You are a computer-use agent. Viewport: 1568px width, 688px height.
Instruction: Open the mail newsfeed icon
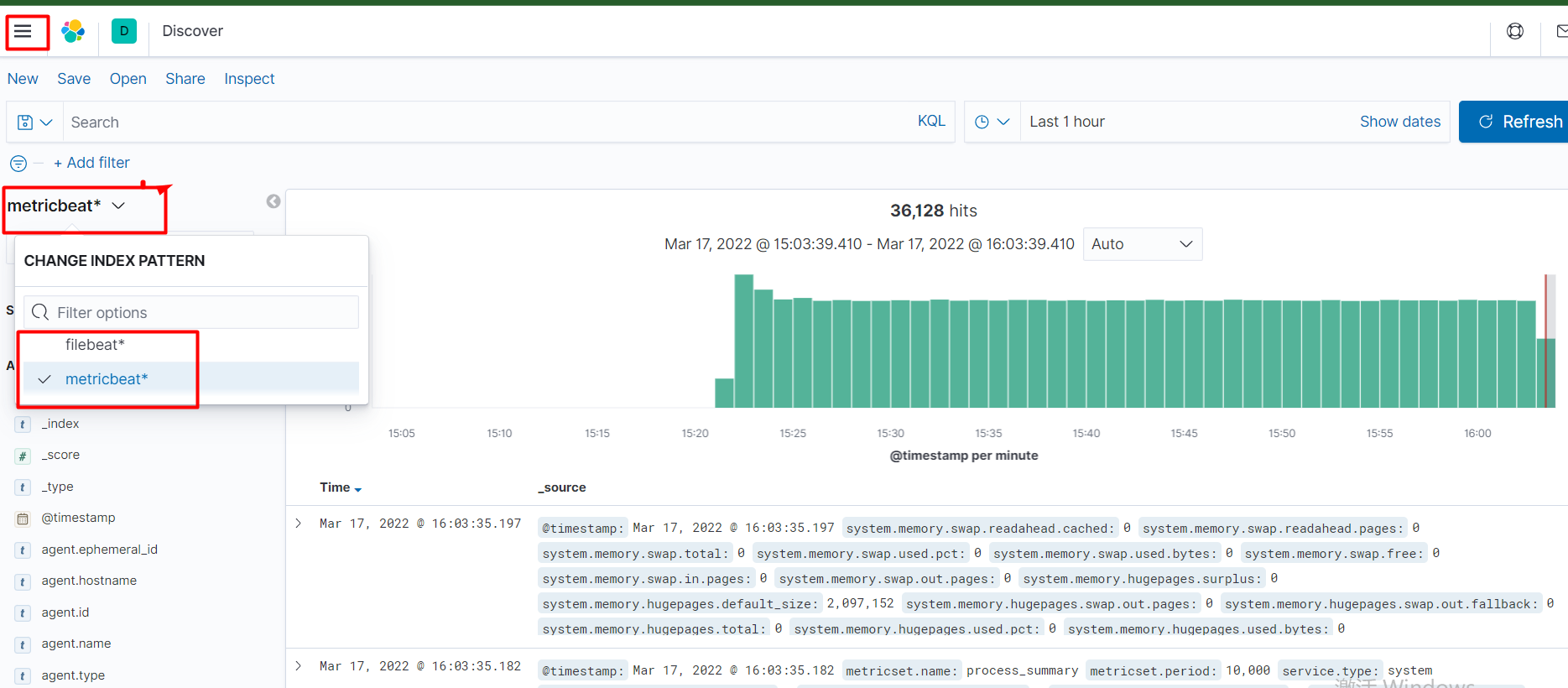1562,31
